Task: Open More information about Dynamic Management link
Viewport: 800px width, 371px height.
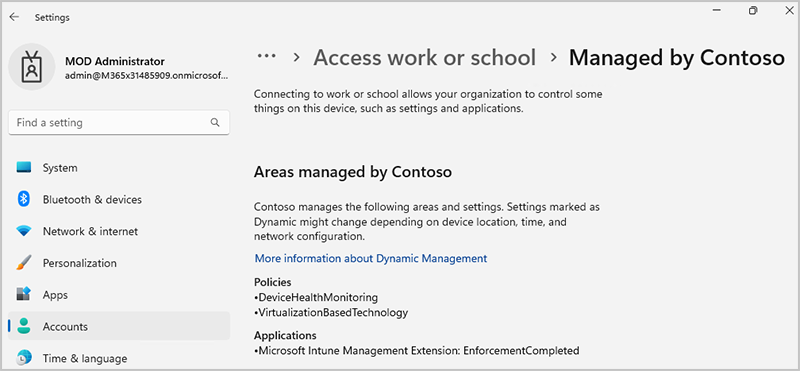Action: click(371, 258)
